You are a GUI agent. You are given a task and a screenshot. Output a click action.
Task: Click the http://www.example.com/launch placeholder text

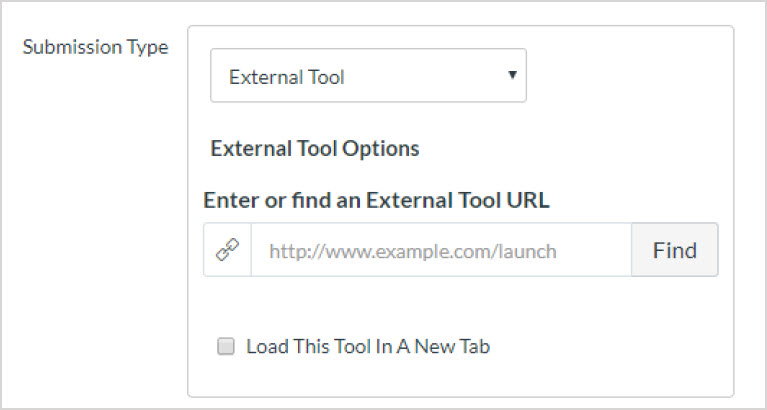(x=412, y=251)
